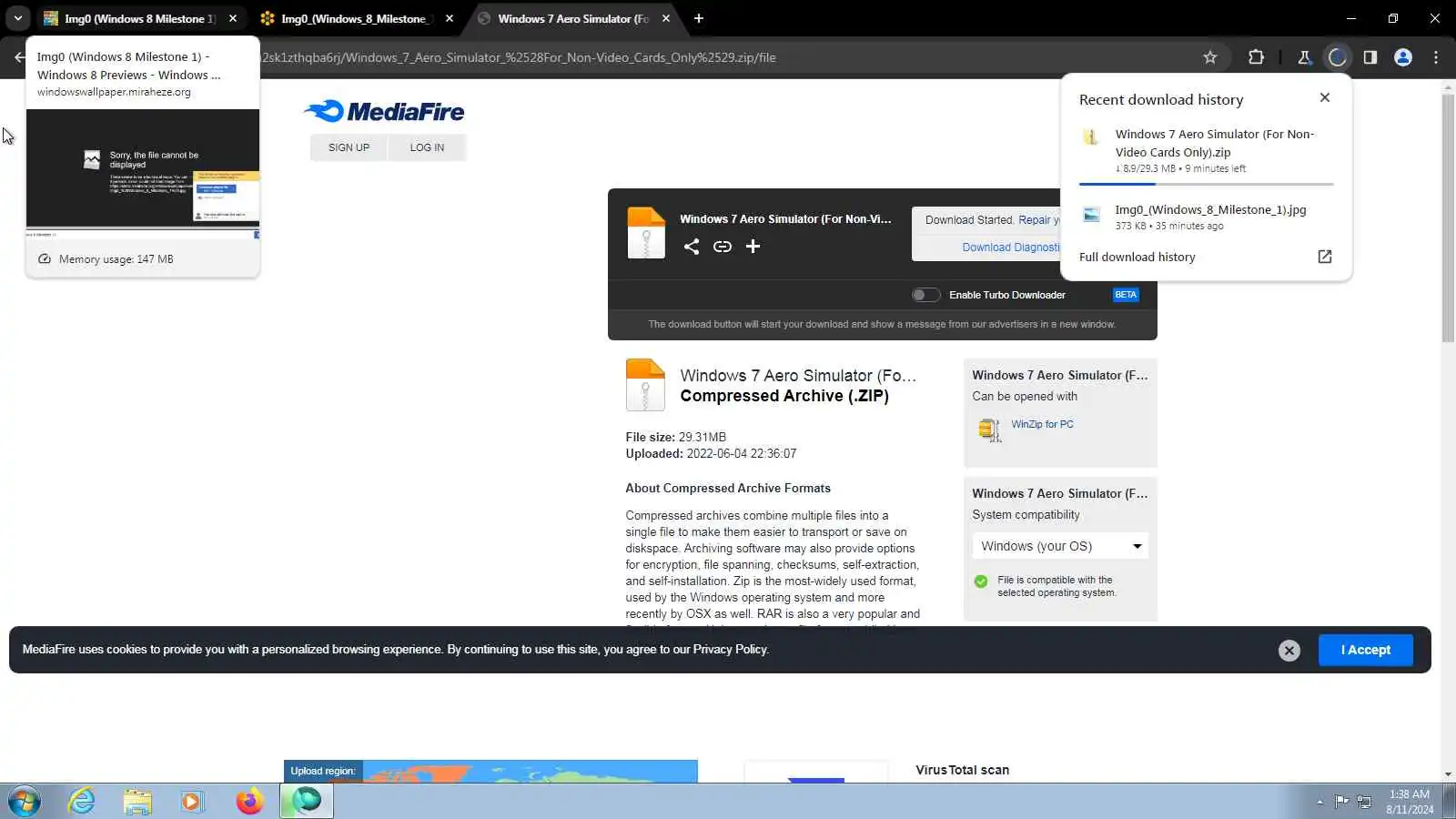Click the MediaFire logo
Screen dimensions: 1456x819
tap(384, 111)
